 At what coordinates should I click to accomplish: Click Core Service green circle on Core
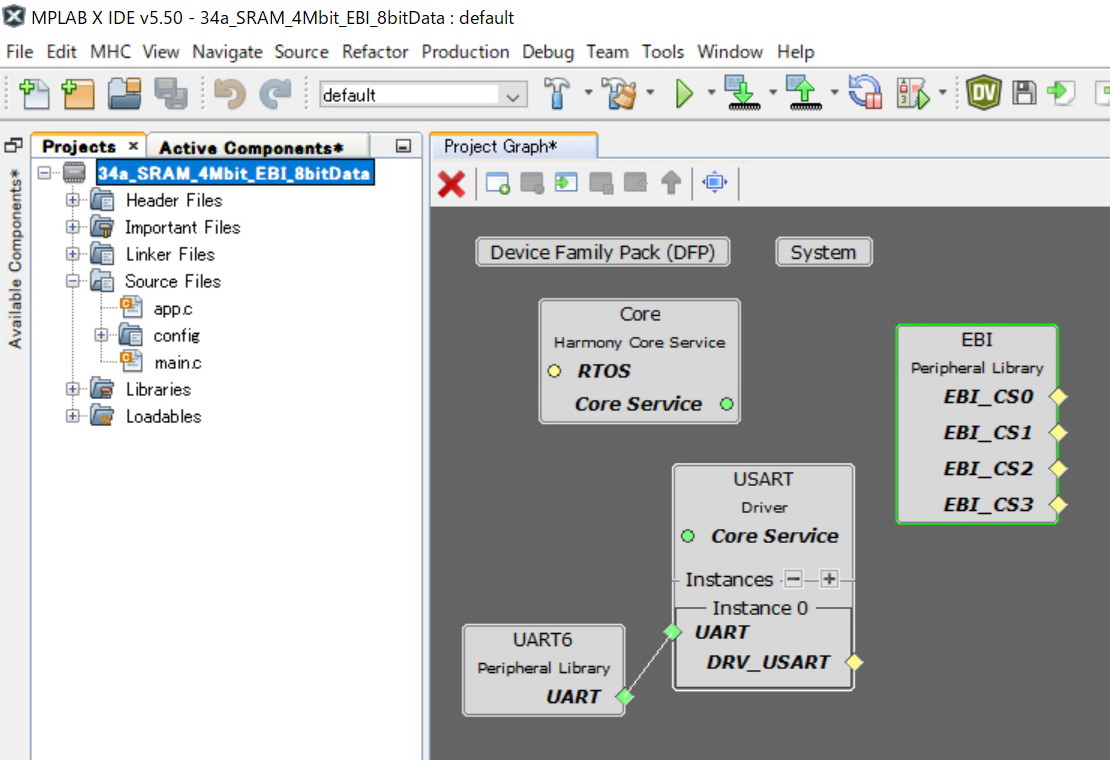726,404
